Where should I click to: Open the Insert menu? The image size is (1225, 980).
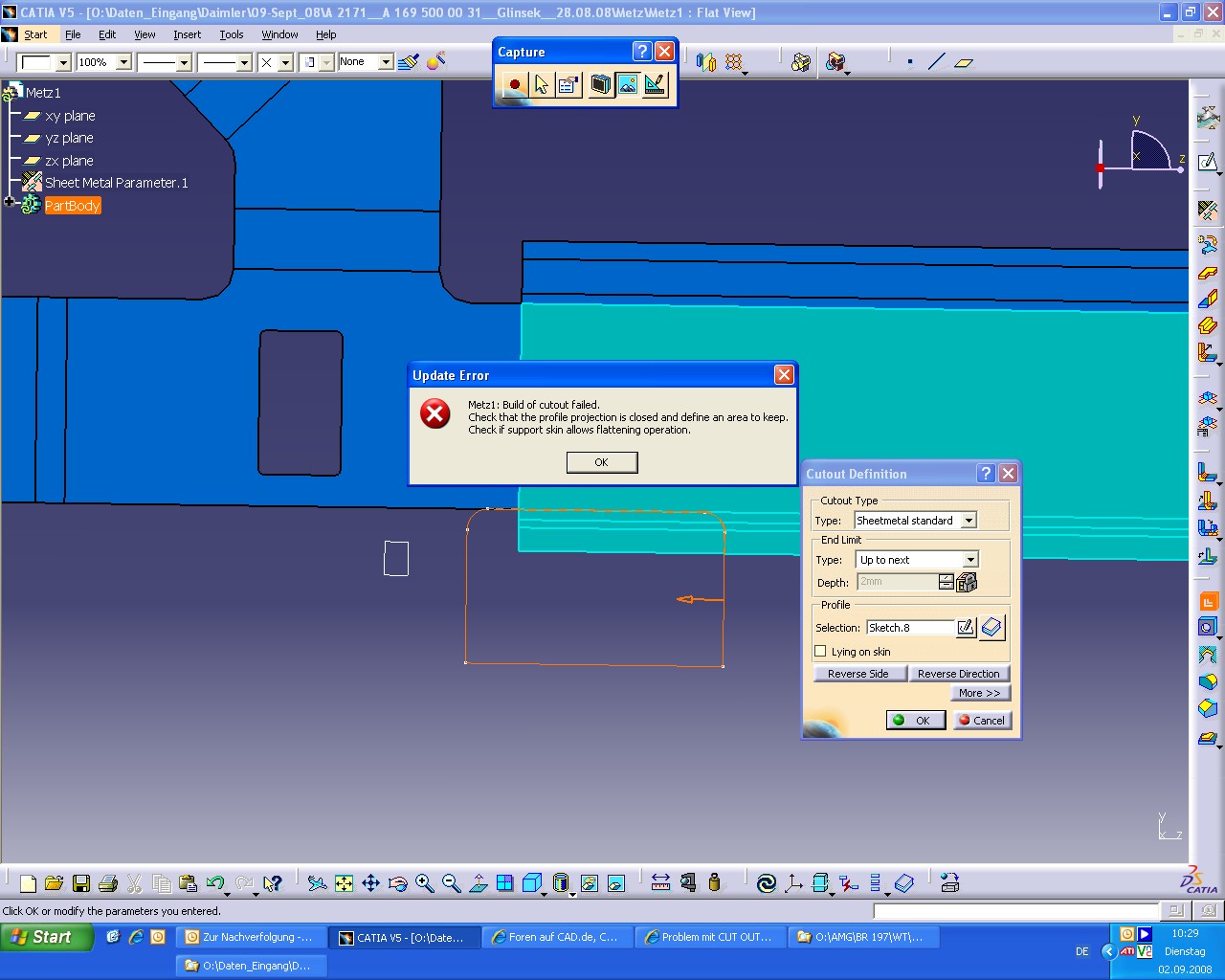tap(187, 34)
